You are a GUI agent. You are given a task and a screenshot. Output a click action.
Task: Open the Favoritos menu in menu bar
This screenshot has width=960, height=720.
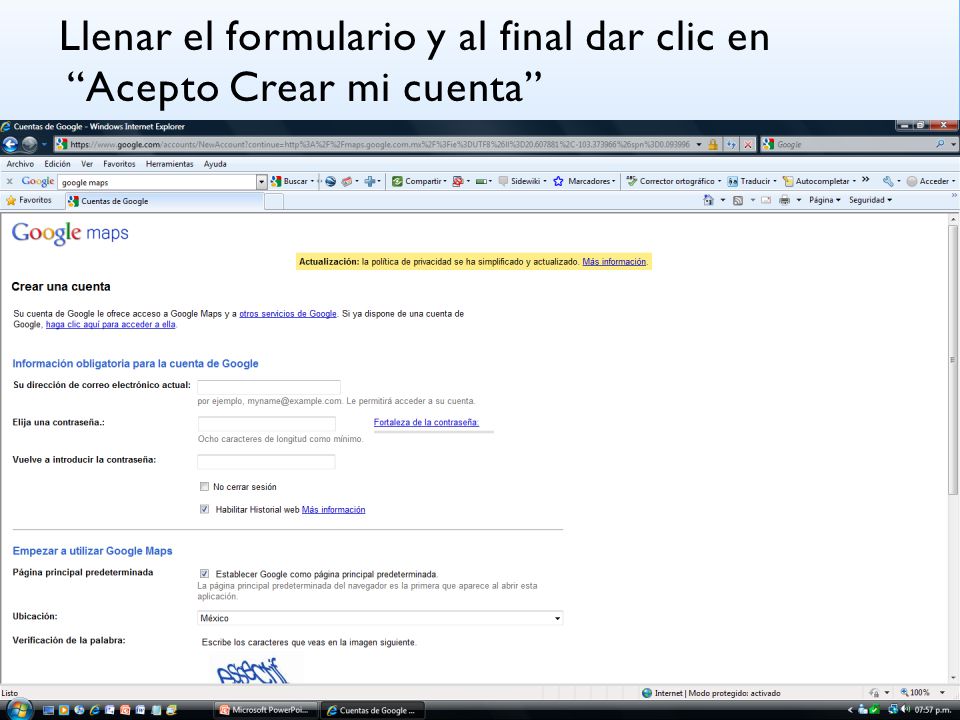(x=119, y=164)
